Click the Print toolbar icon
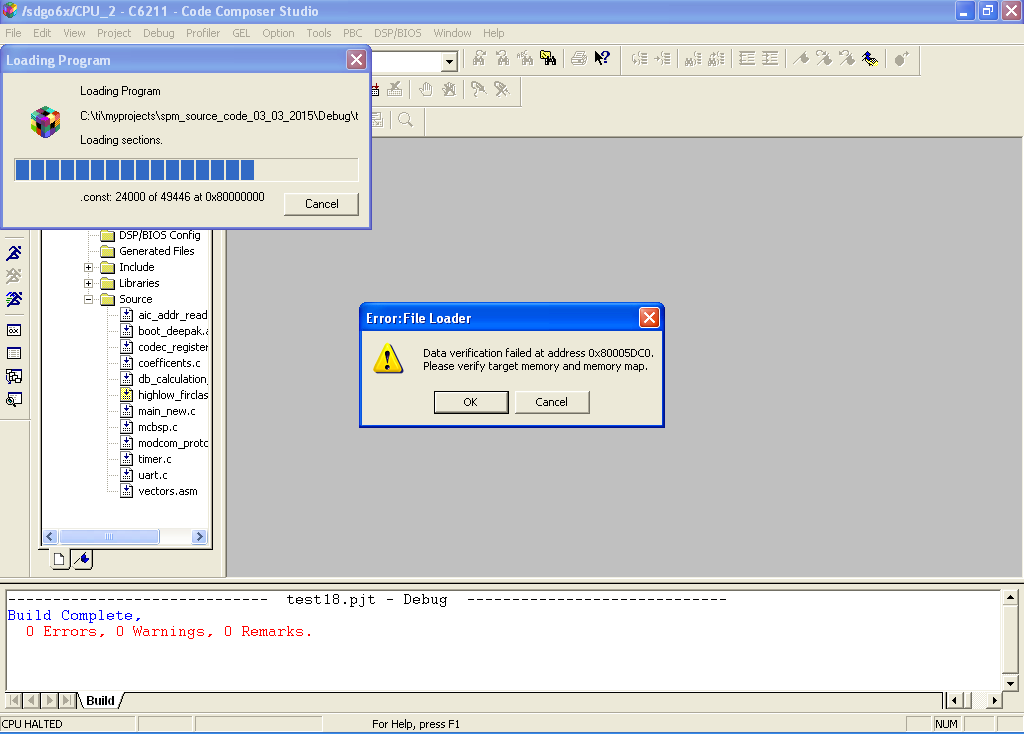Image resolution: width=1024 pixels, height=734 pixels. [579, 59]
